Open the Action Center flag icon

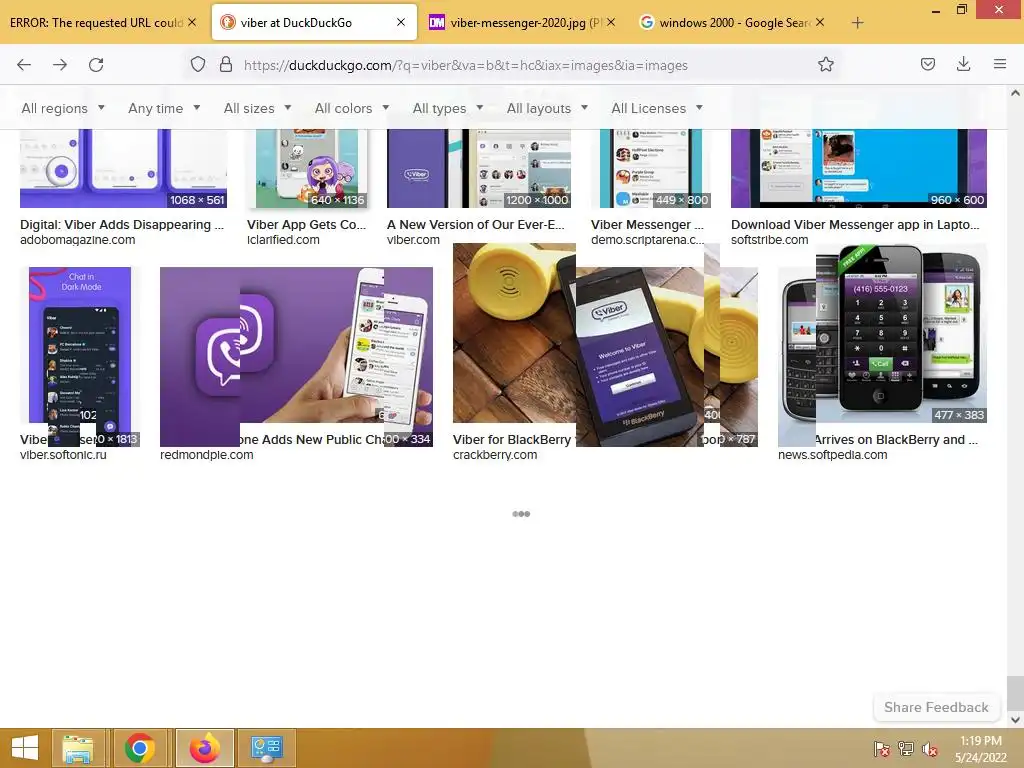point(882,749)
